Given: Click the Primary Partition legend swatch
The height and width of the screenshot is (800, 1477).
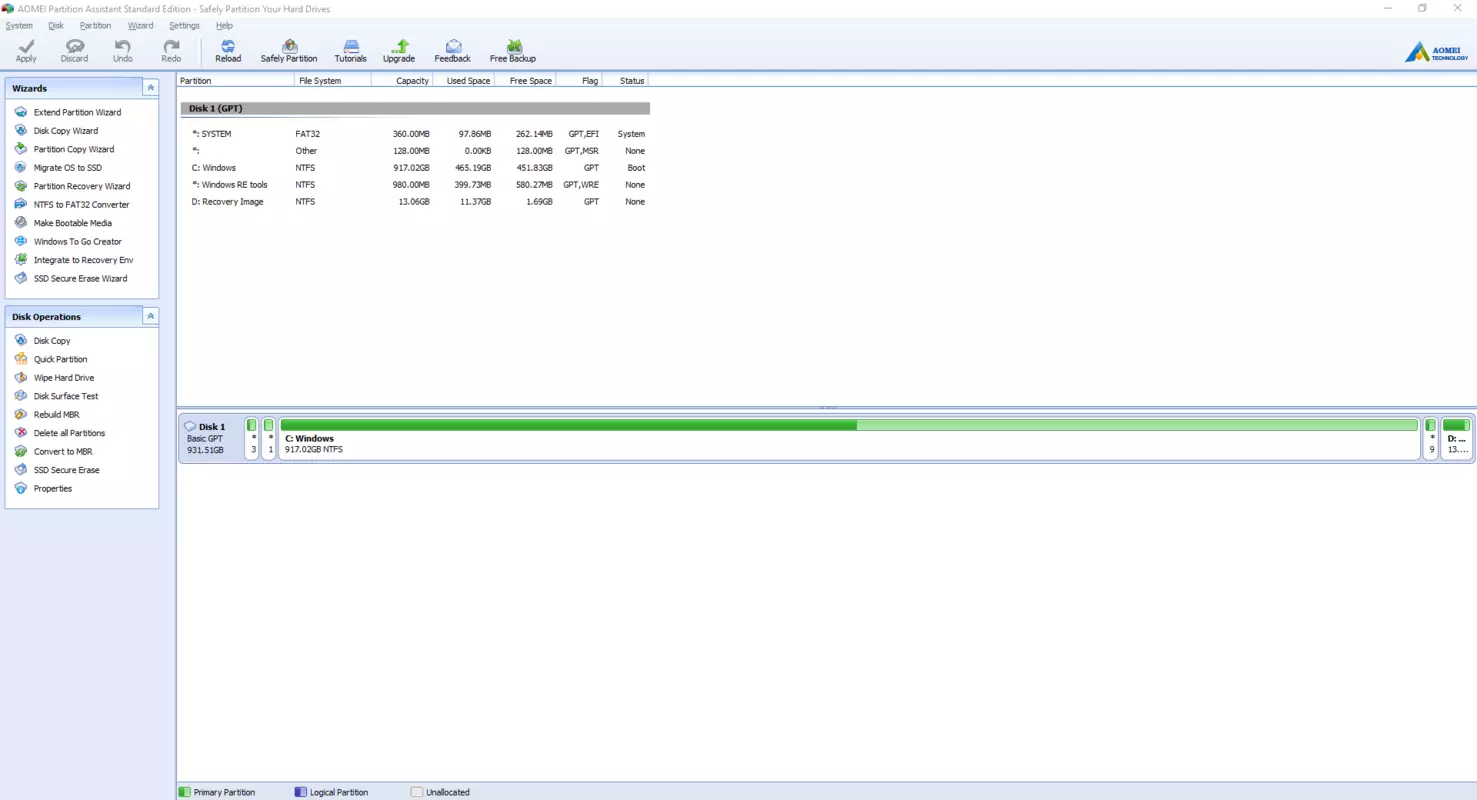Looking at the screenshot, I should (184, 792).
